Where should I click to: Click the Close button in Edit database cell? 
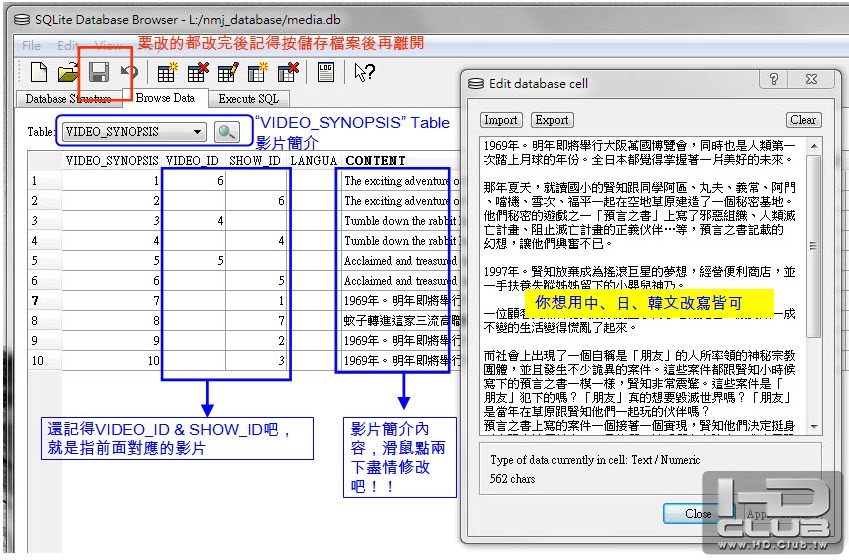pyautogui.click(x=698, y=513)
